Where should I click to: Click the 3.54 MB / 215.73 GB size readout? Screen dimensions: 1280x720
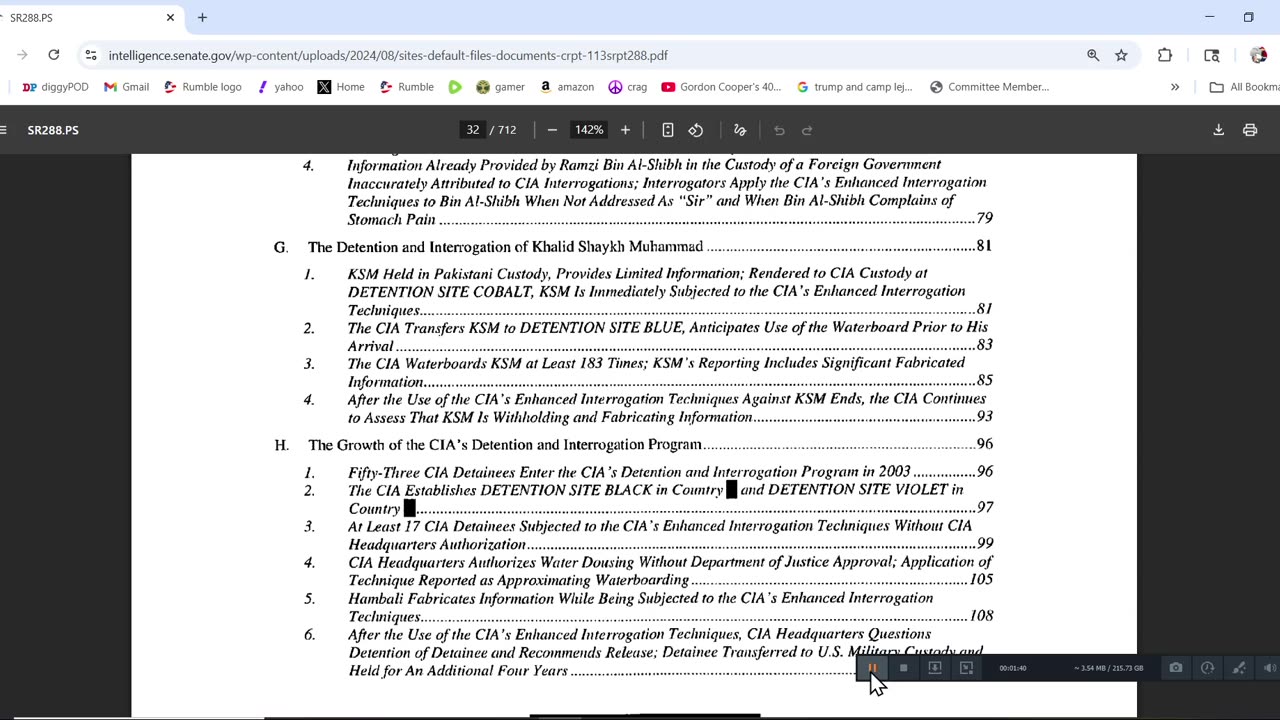[x=1108, y=668]
